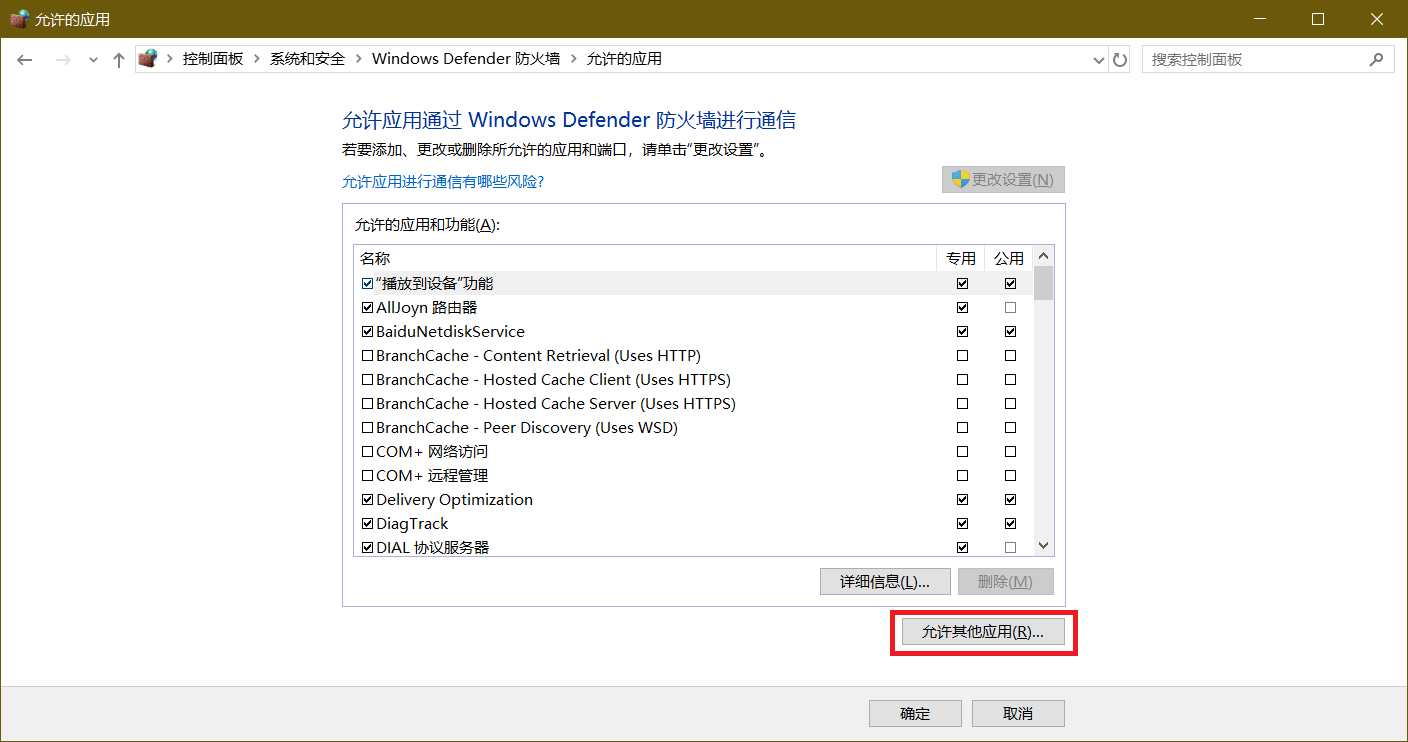
Task: Click the firewall icon in title bar
Action: [19, 19]
